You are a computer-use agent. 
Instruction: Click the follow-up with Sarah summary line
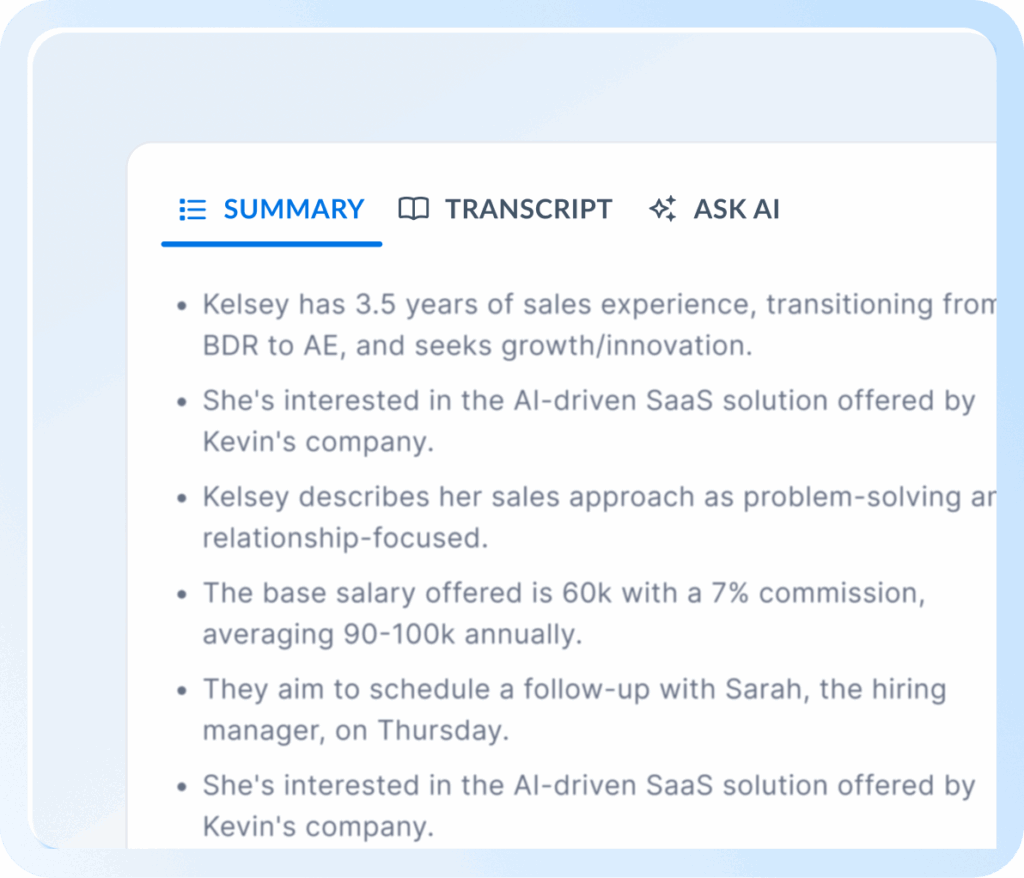coord(574,689)
